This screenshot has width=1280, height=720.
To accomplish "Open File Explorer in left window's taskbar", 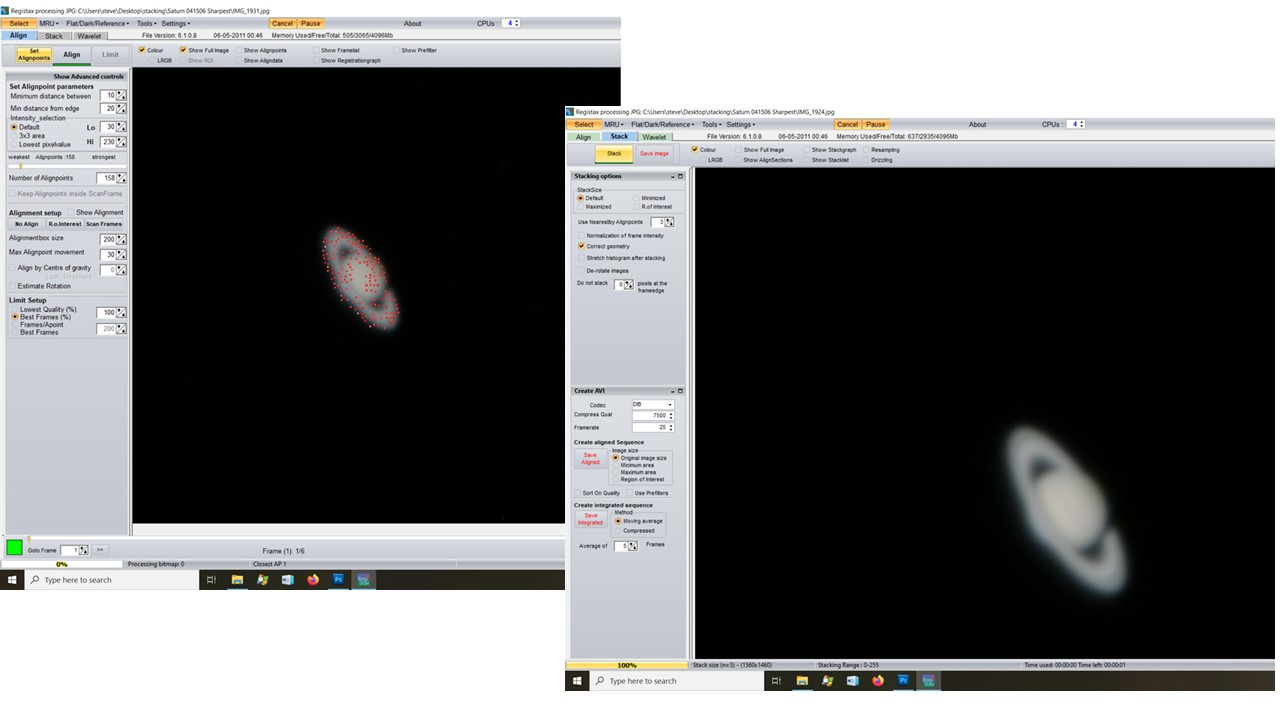I will (x=237, y=580).
